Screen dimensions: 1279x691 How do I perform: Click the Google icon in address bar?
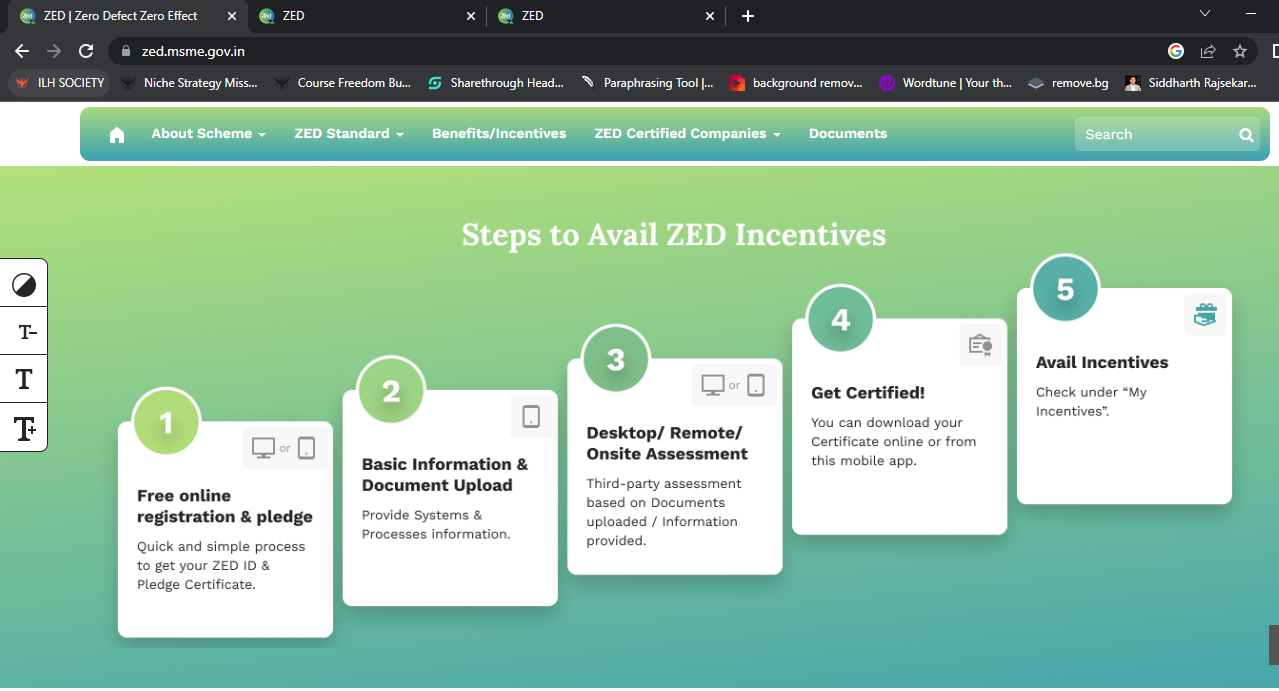pos(1176,51)
